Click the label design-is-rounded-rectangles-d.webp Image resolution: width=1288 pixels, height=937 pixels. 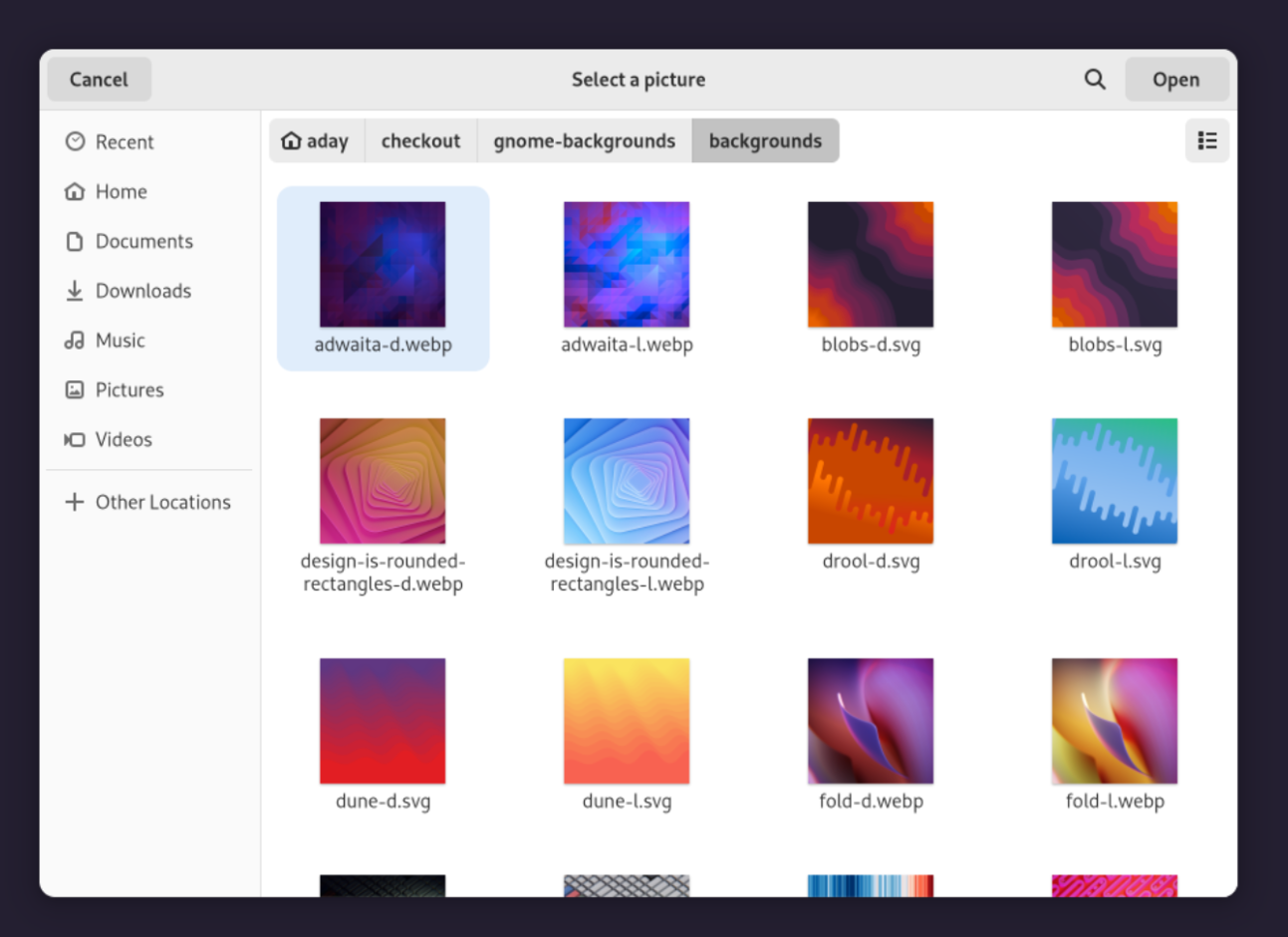(383, 573)
